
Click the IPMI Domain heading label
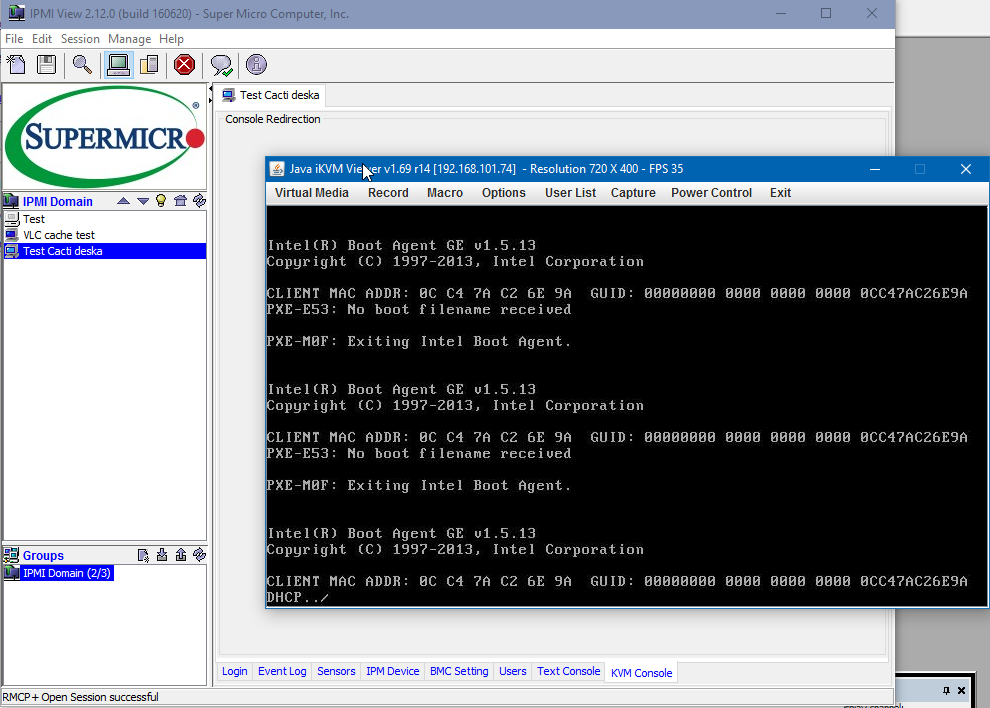(x=58, y=201)
